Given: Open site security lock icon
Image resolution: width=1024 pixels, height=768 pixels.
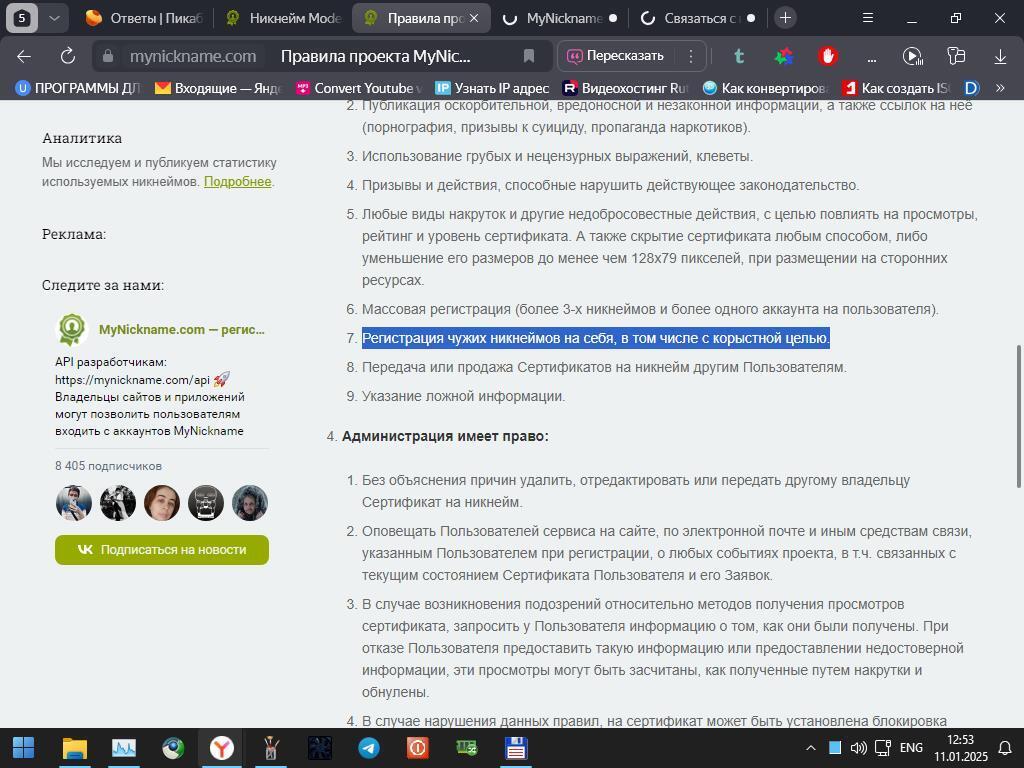Looking at the screenshot, I should pos(108,56).
